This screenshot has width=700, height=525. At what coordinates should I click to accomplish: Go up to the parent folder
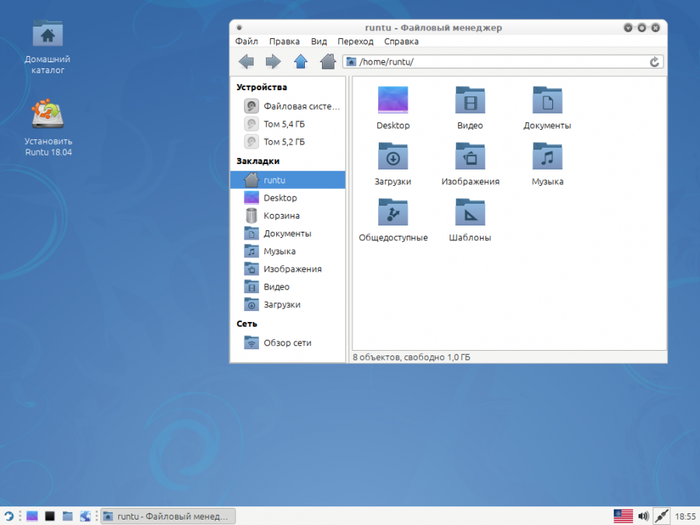[300, 62]
